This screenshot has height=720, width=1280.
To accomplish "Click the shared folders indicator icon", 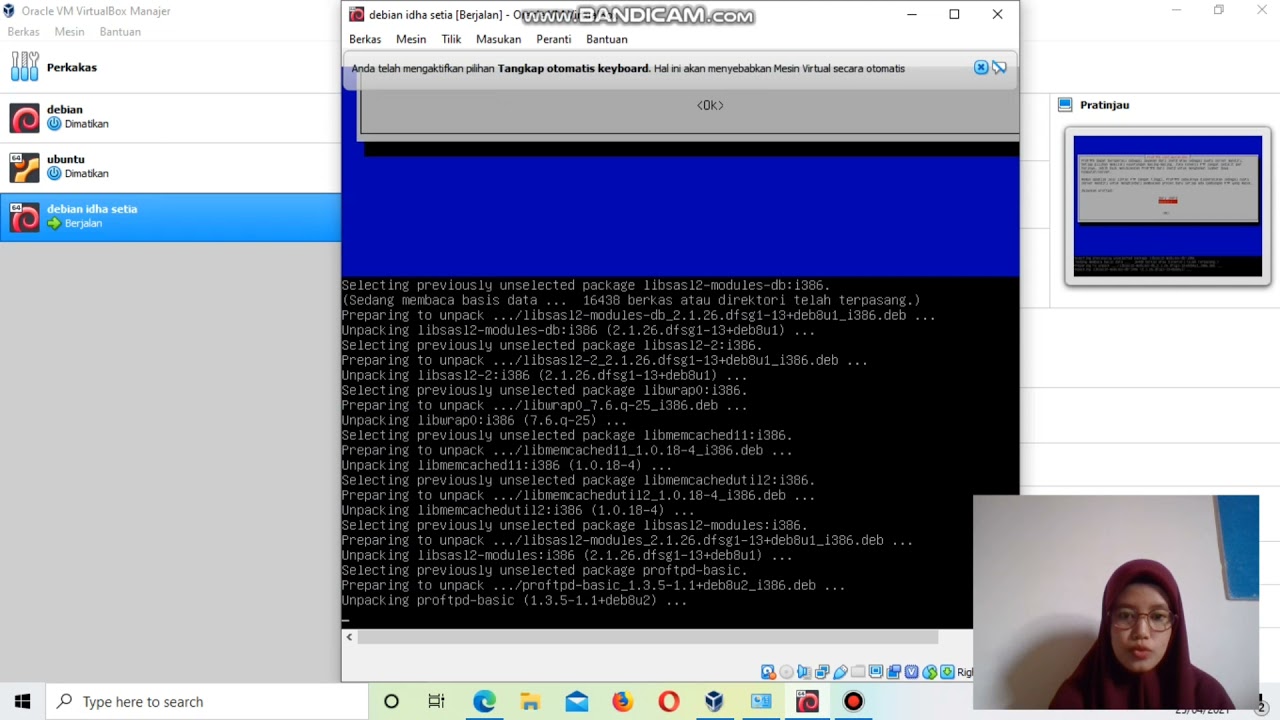I will click(858, 672).
